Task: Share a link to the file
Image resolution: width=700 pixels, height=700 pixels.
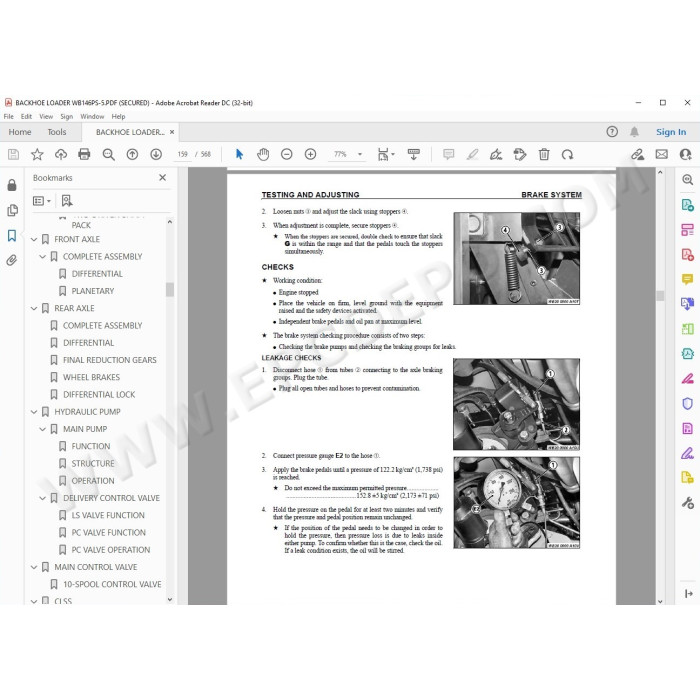Action: [x=638, y=154]
